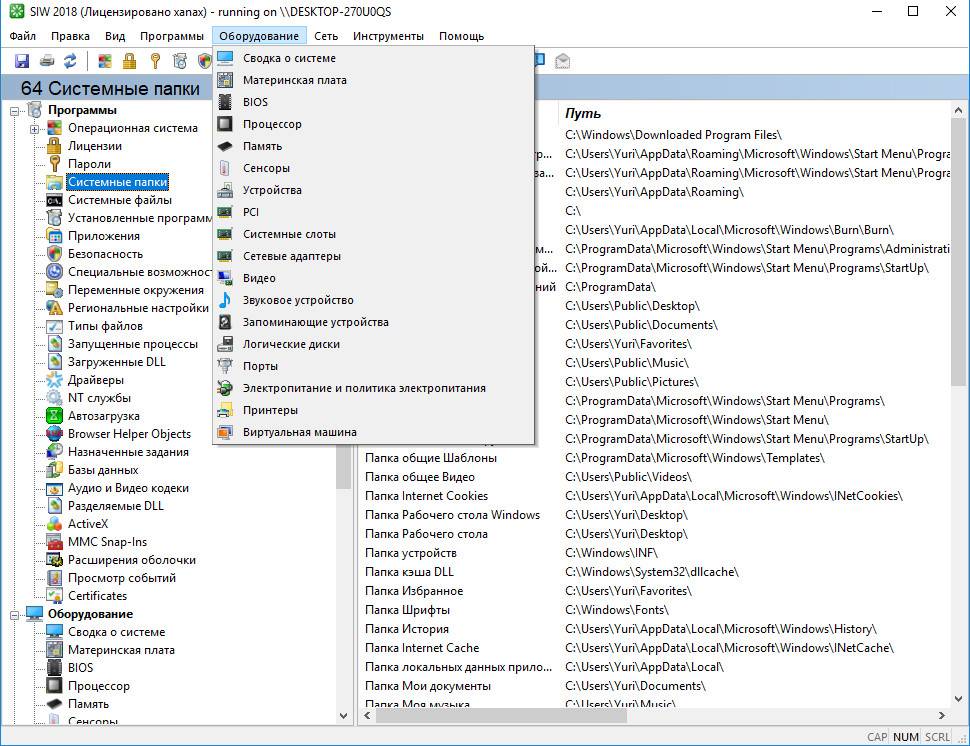Click the Запоминающие устройства disk icon

pyautogui.click(x=225, y=322)
